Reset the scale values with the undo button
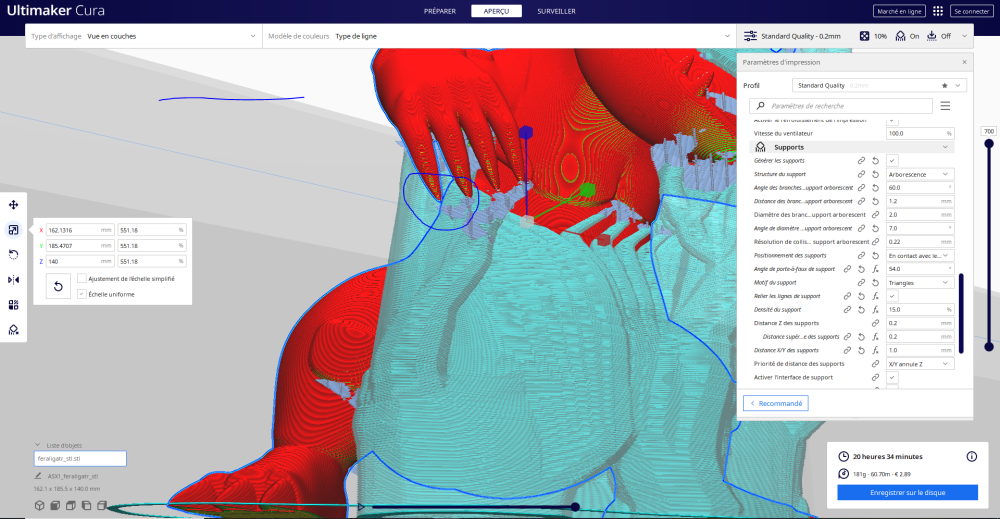1000x519 pixels. (x=58, y=286)
